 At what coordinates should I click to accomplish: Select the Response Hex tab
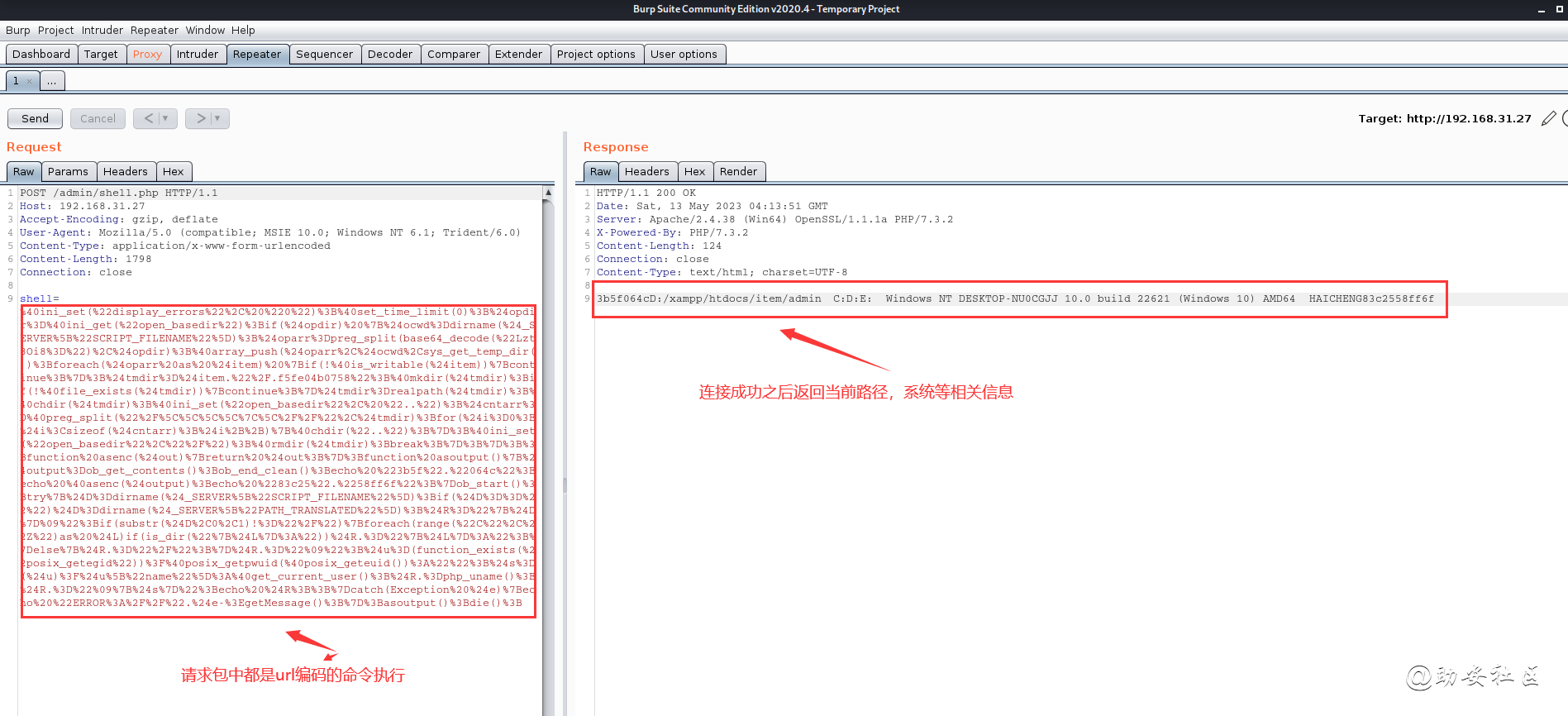[695, 172]
